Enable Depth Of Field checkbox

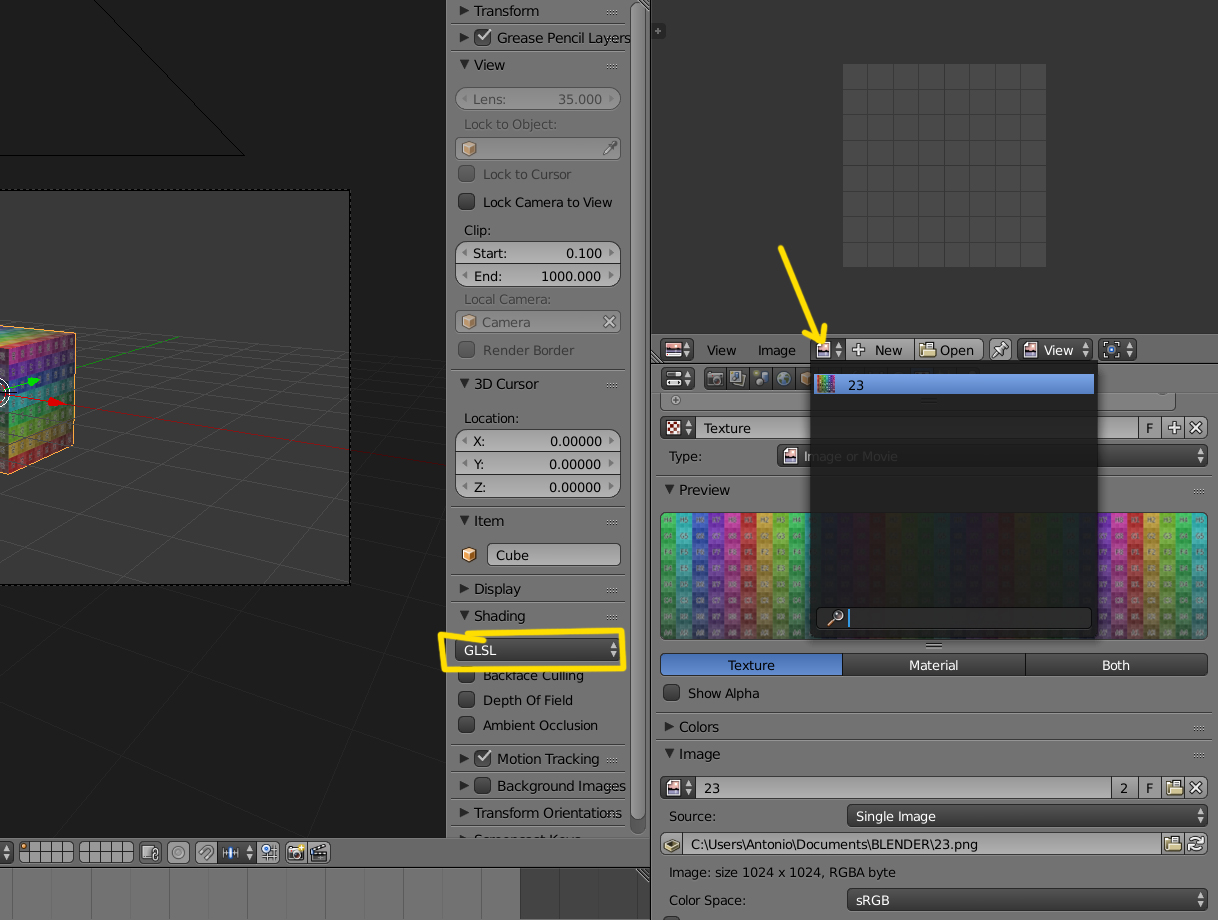[466, 700]
